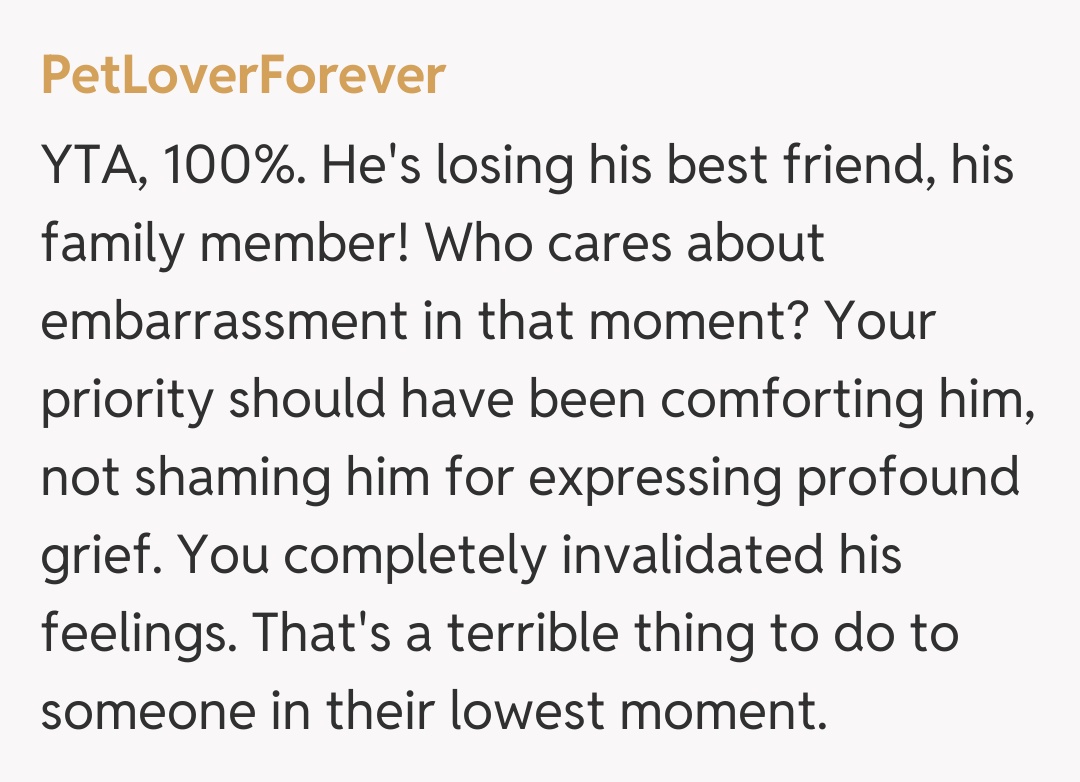Click the word "priority" in the comment
The image size is (1080, 782).
click(x=126, y=399)
